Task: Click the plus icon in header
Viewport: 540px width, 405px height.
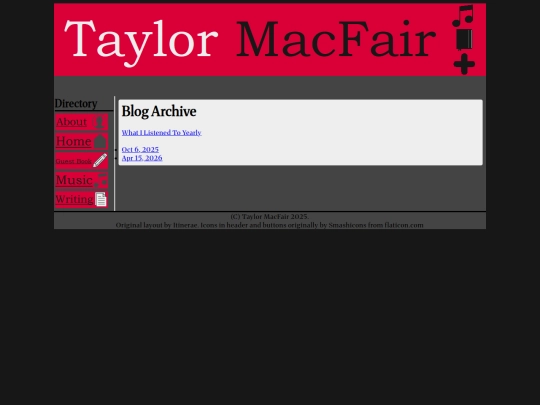Action: tap(464, 64)
